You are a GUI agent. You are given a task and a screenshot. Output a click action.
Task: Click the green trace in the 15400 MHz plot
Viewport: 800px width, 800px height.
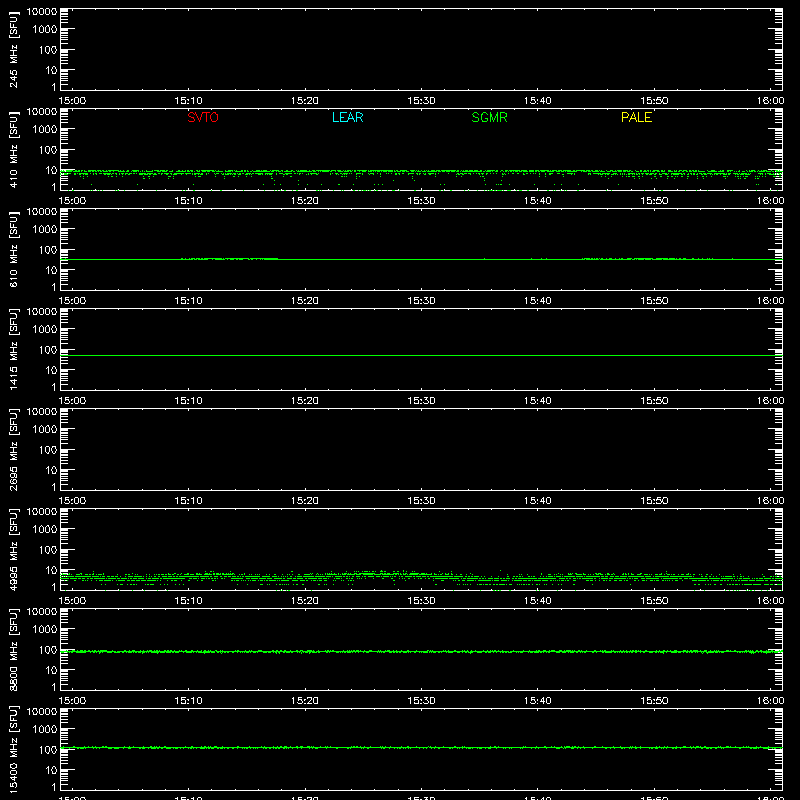421,747
